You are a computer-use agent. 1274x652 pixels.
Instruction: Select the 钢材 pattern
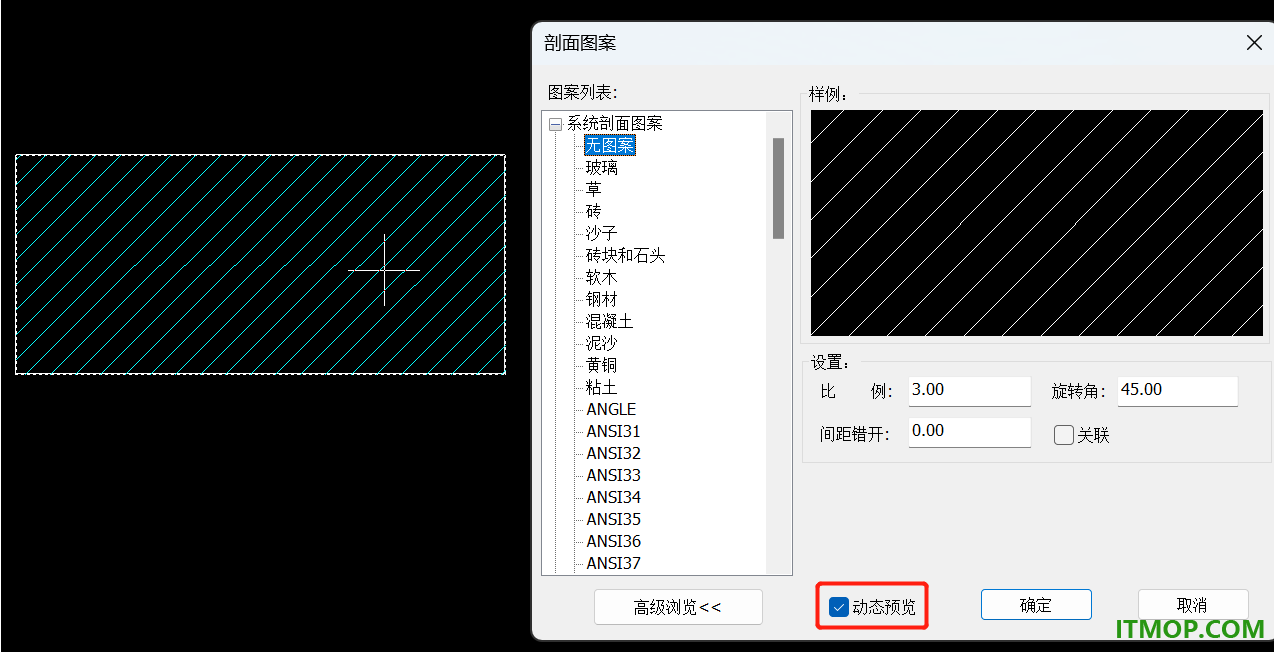[602, 299]
